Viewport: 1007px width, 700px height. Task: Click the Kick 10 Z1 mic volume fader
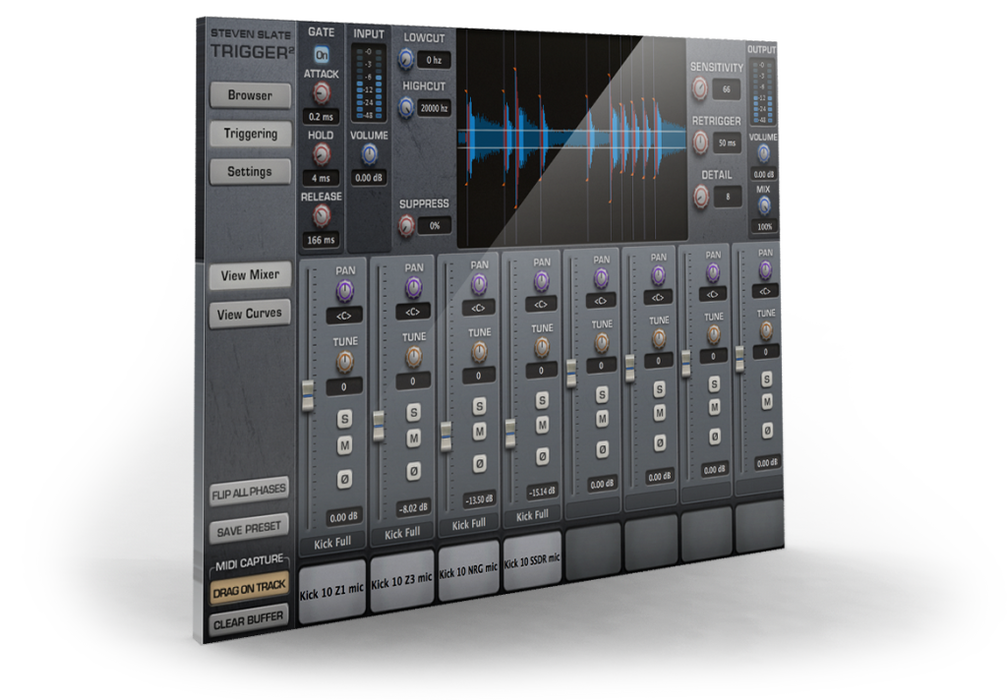click(x=308, y=392)
